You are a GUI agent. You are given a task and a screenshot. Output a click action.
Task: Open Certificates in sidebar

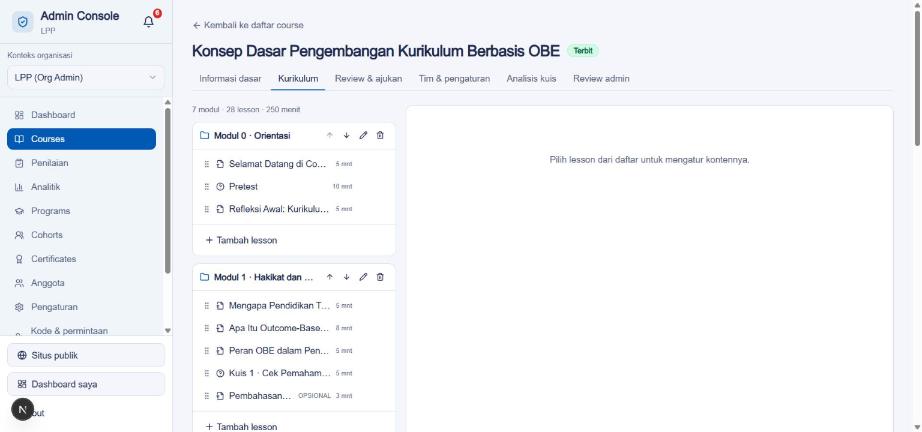(81, 259)
